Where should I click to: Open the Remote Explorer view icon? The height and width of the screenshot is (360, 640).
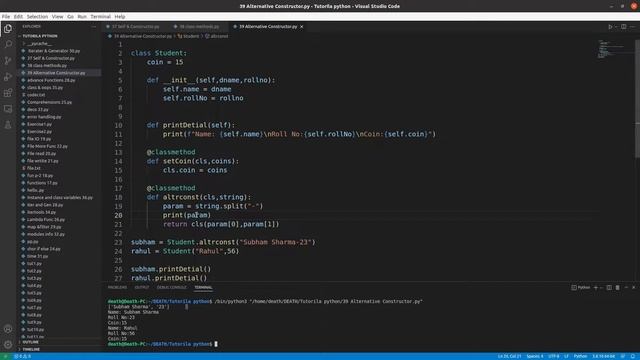coord(8,109)
